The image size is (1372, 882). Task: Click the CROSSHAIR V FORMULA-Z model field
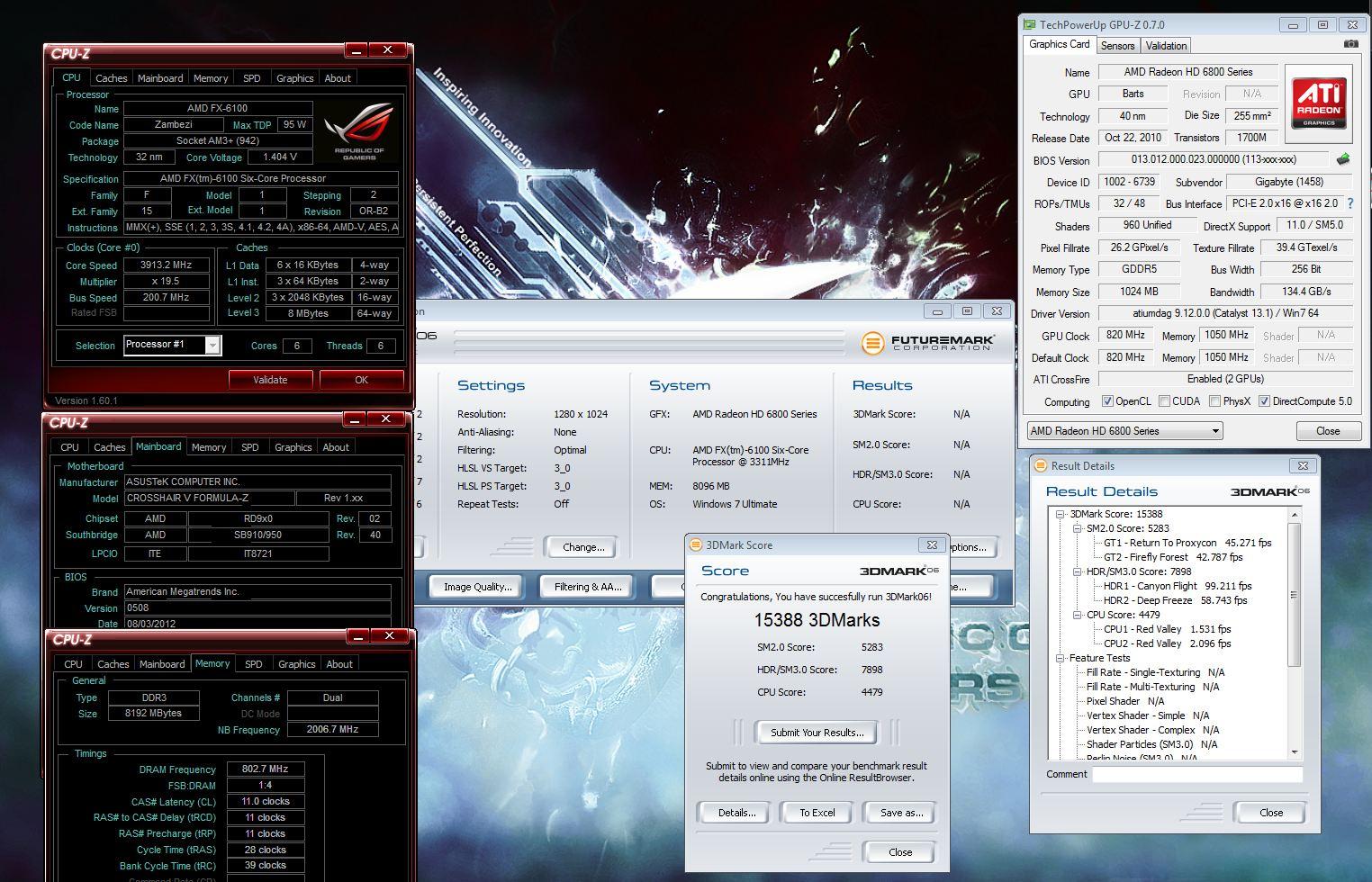(210, 498)
